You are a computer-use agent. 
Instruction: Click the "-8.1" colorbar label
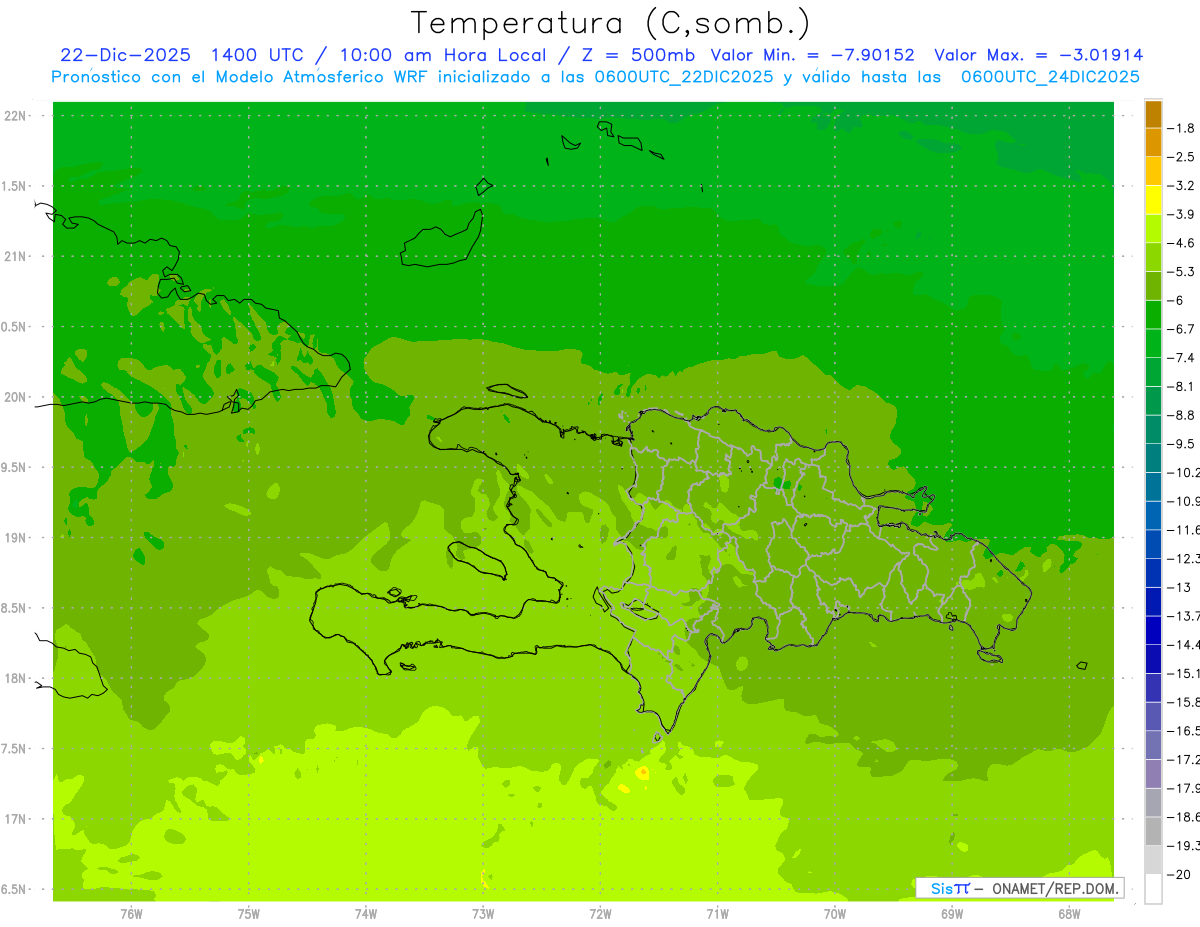point(1182,386)
